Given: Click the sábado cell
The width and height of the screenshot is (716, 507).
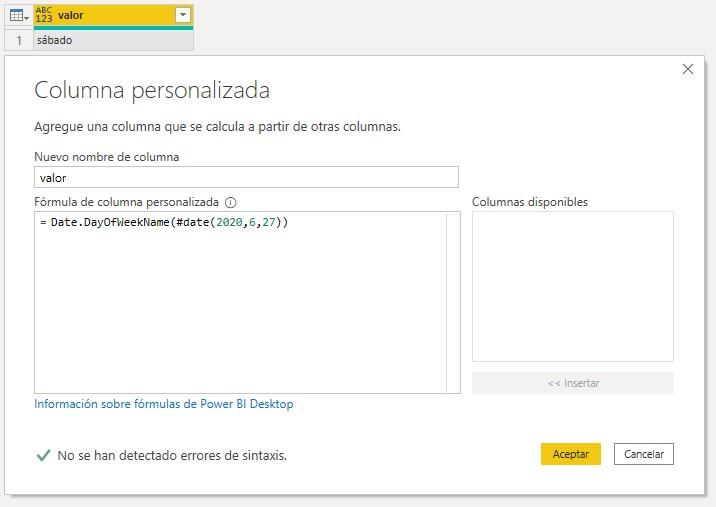Looking at the screenshot, I should point(112,40).
